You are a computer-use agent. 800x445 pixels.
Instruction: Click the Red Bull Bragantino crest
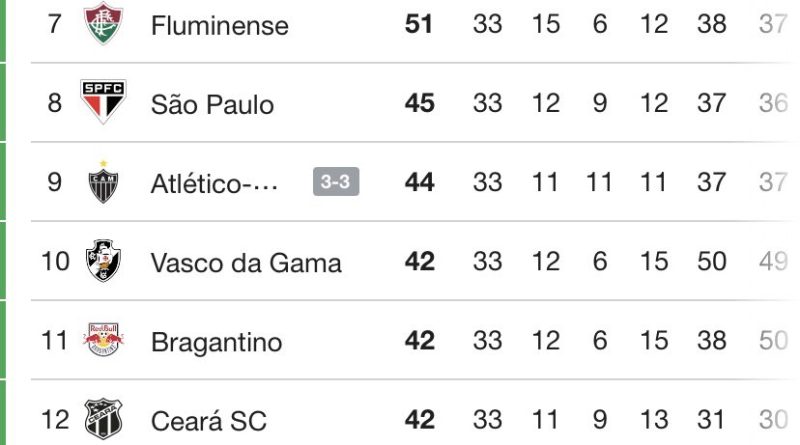pyautogui.click(x=101, y=342)
